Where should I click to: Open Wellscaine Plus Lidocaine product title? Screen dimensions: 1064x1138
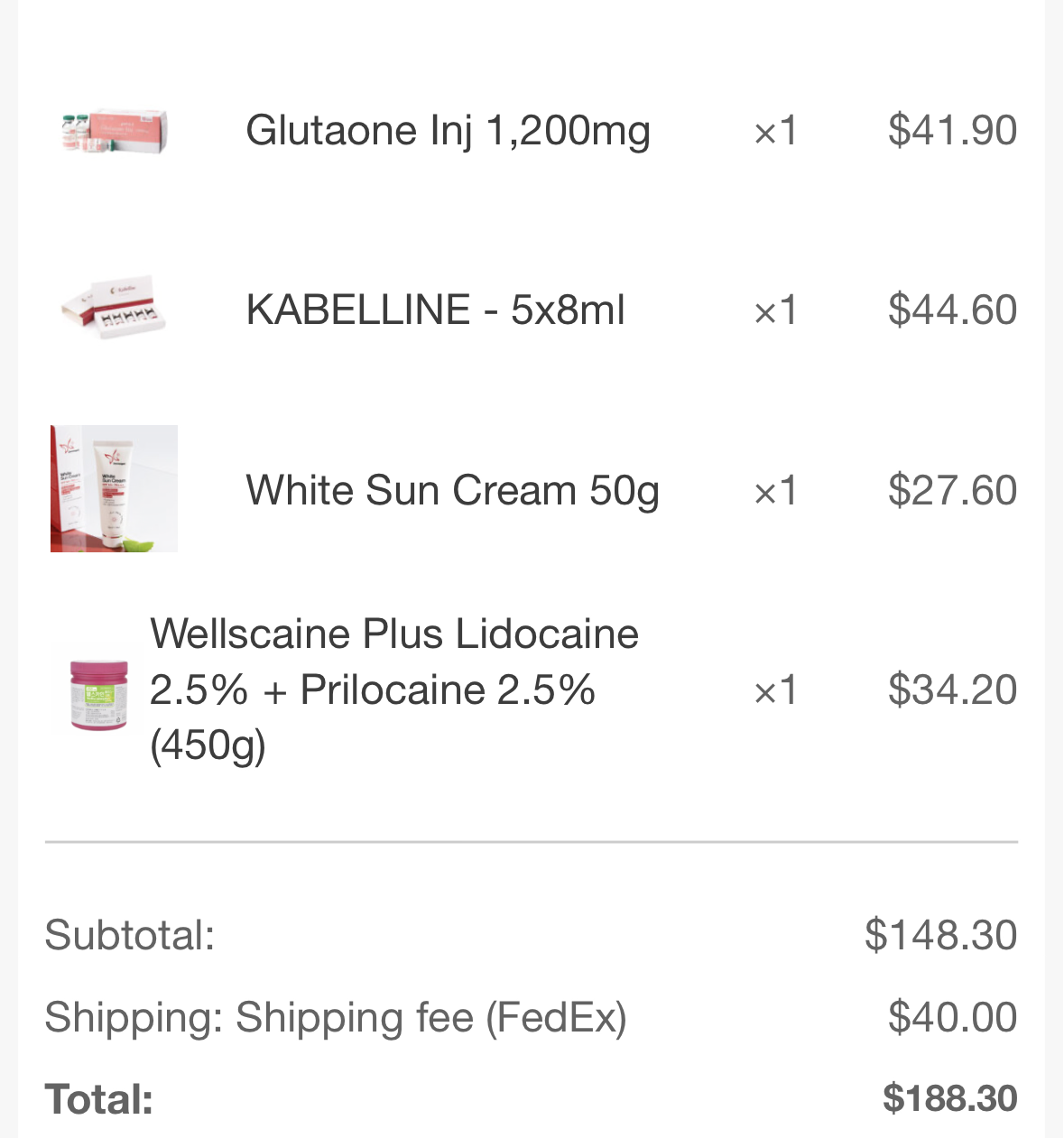click(x=393, y=689)
